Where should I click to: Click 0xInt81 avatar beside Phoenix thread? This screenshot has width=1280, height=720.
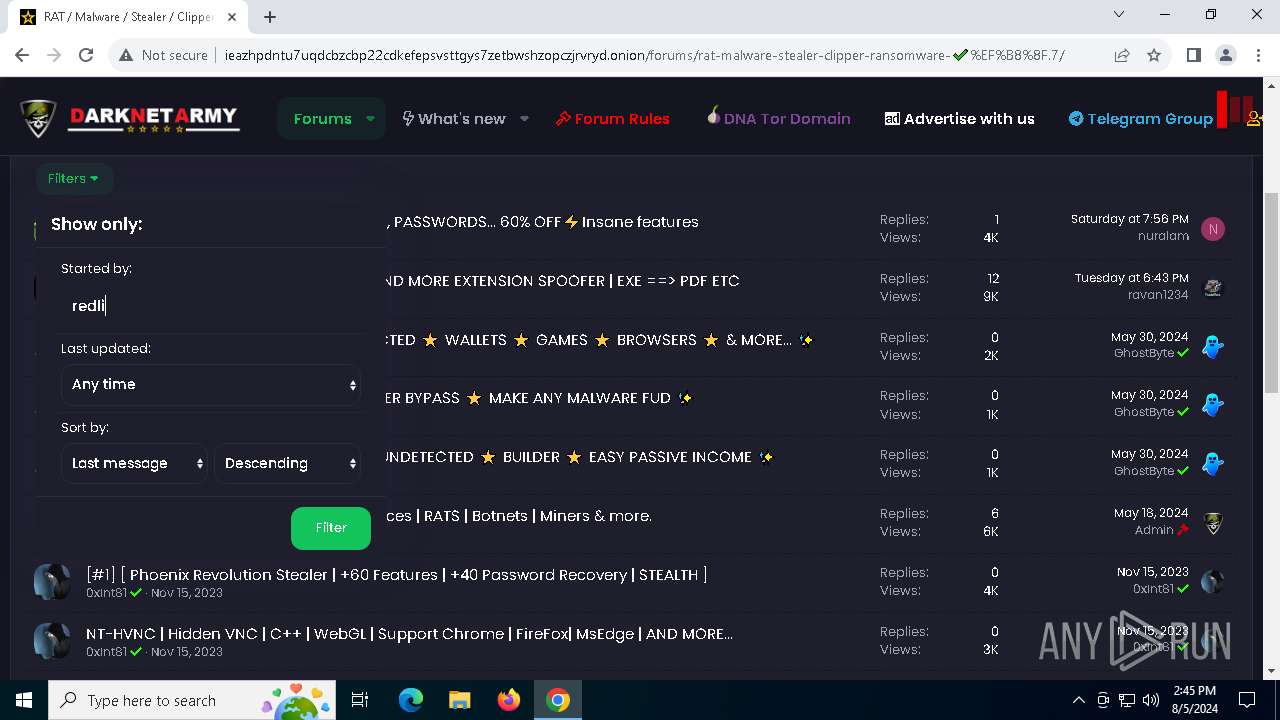(x=52, y=582)
